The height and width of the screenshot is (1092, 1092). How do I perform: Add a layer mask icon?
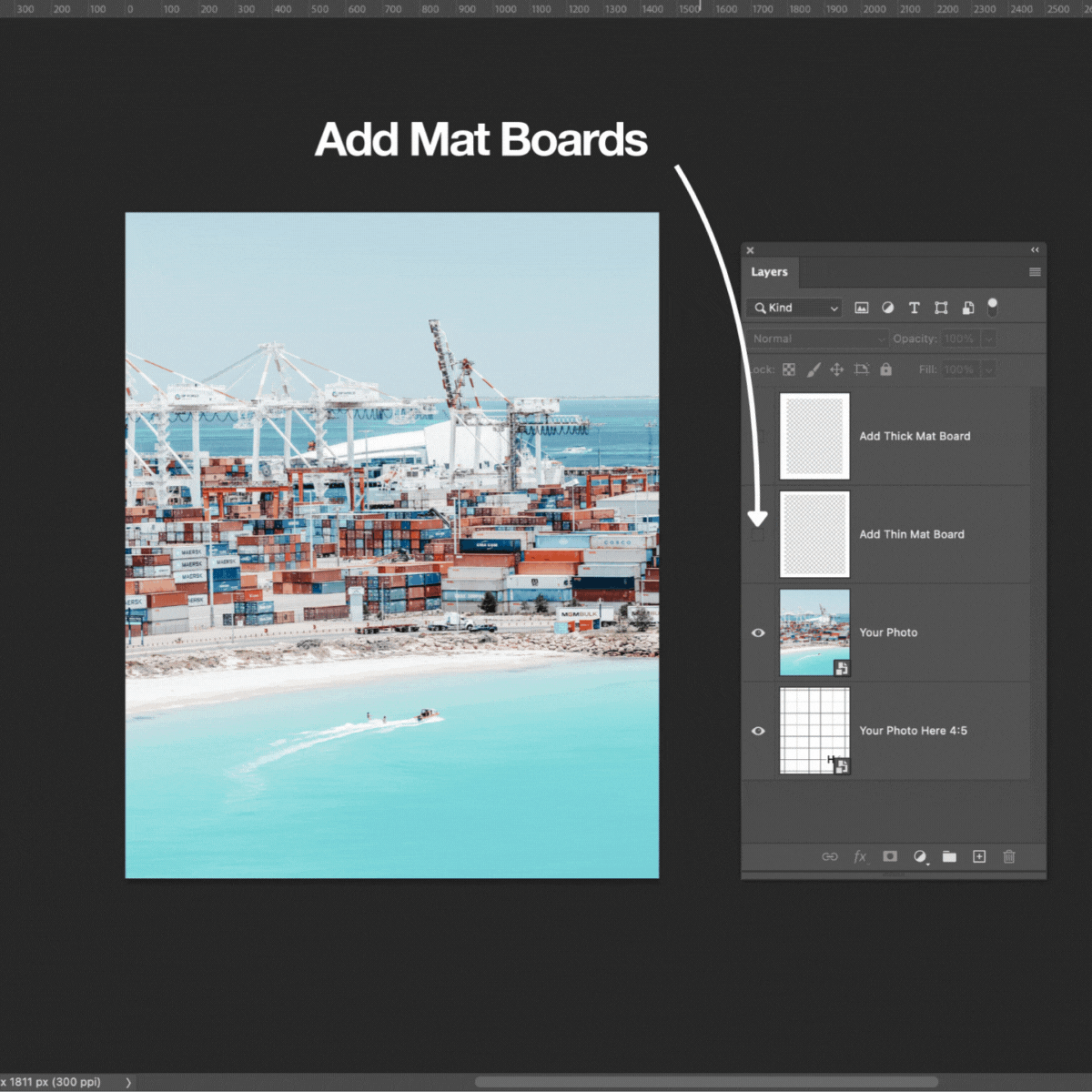click(890, 856)
